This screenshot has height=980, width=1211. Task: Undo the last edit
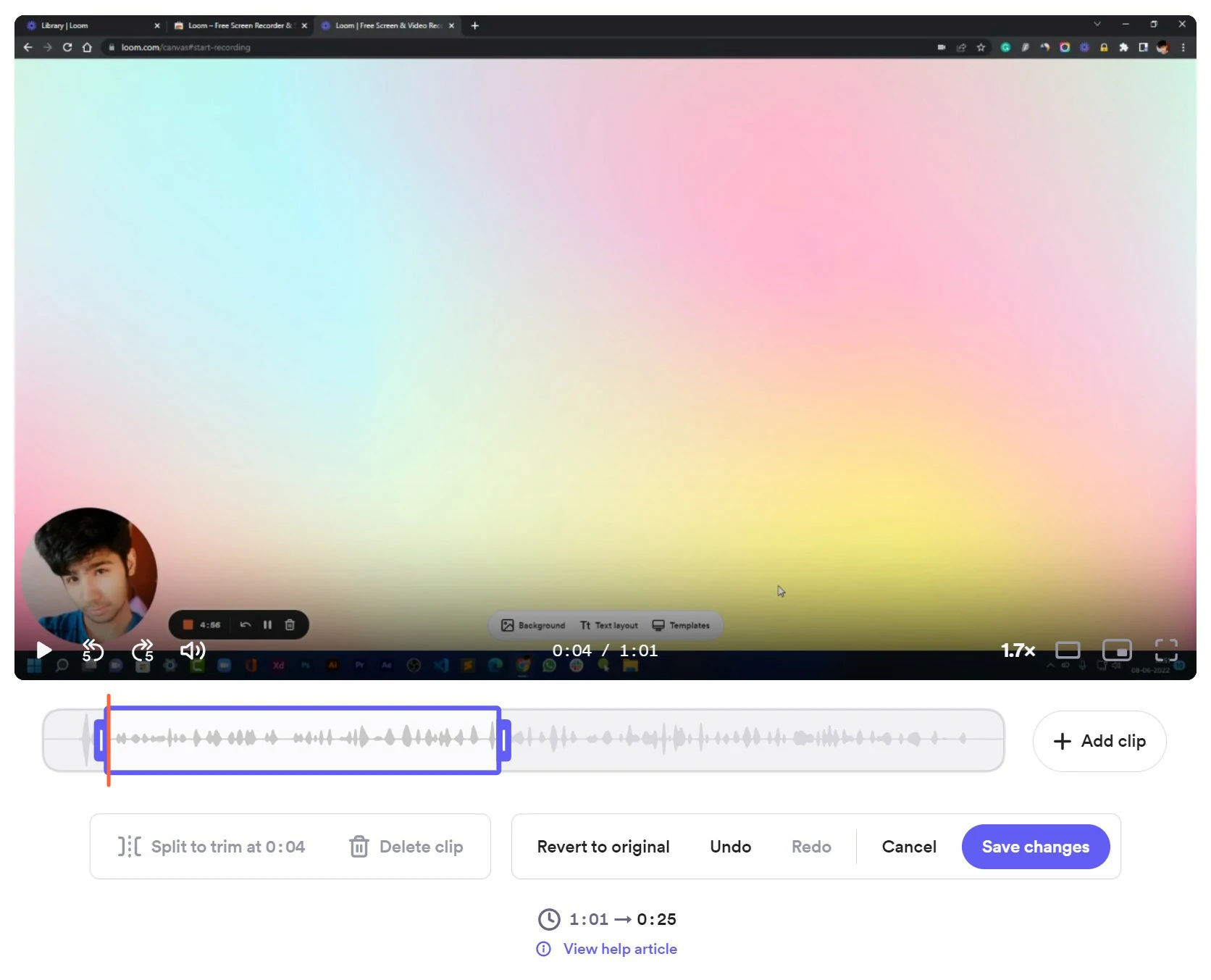[x=730, y=847]
